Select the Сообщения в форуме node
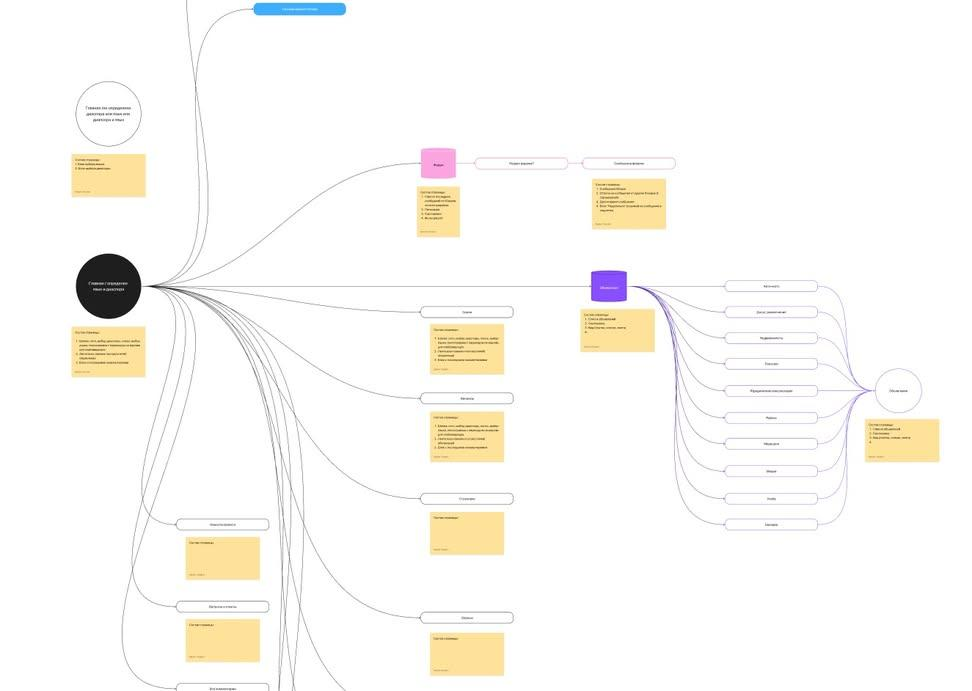The height and width of the screenshot is (691, 972). click(629, 164)
